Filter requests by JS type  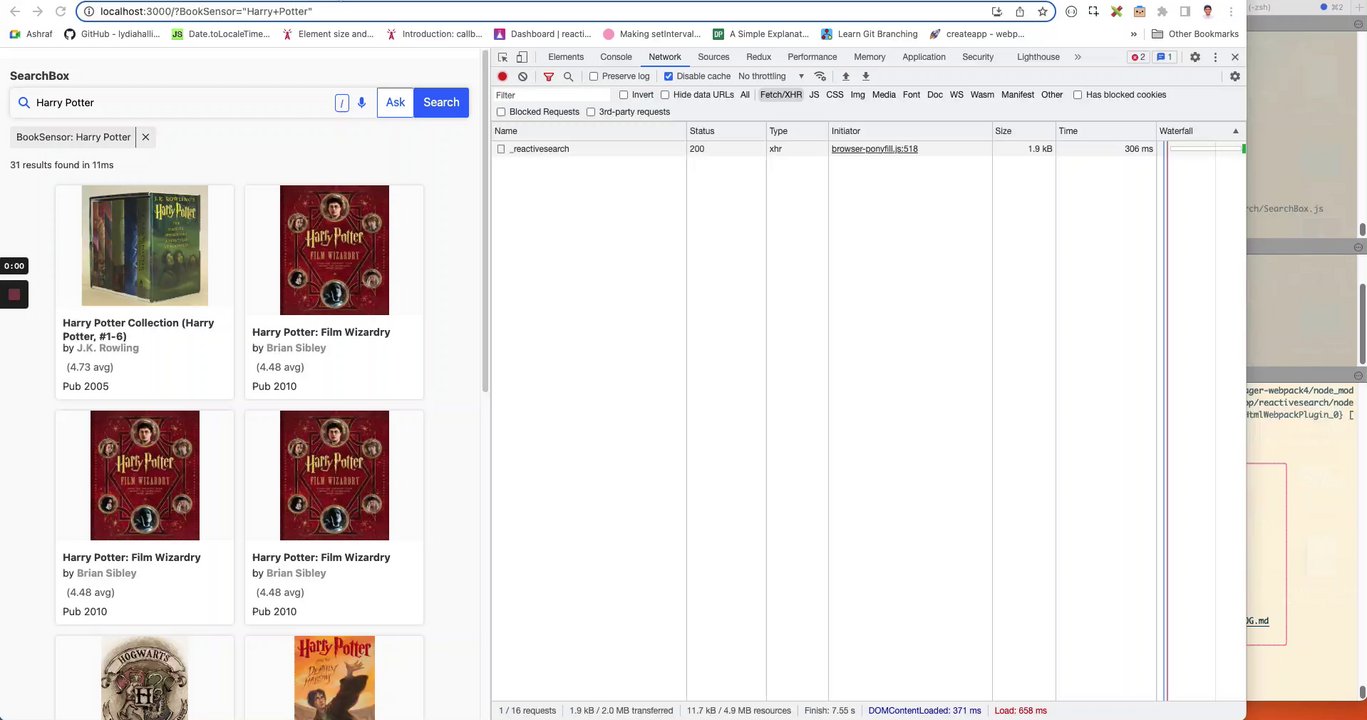[x=814, y=95]
